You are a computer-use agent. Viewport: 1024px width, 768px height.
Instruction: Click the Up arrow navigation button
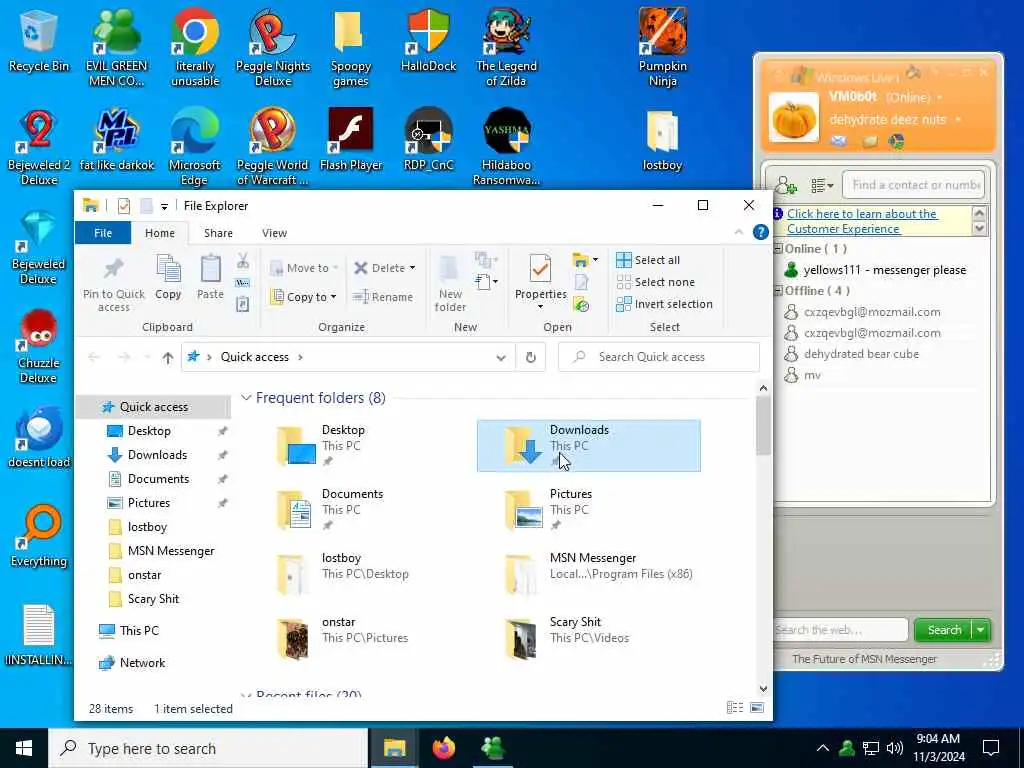click(x=168, y=357)
